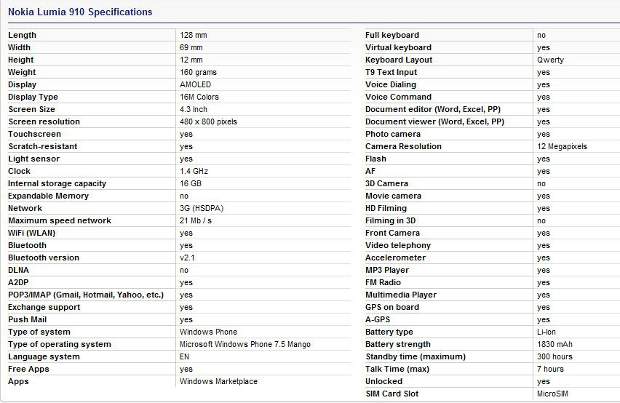The height and width of the screenshot is (403, 620).
Task: Select the '21 Mb / s' value
Action: (196, 220)
